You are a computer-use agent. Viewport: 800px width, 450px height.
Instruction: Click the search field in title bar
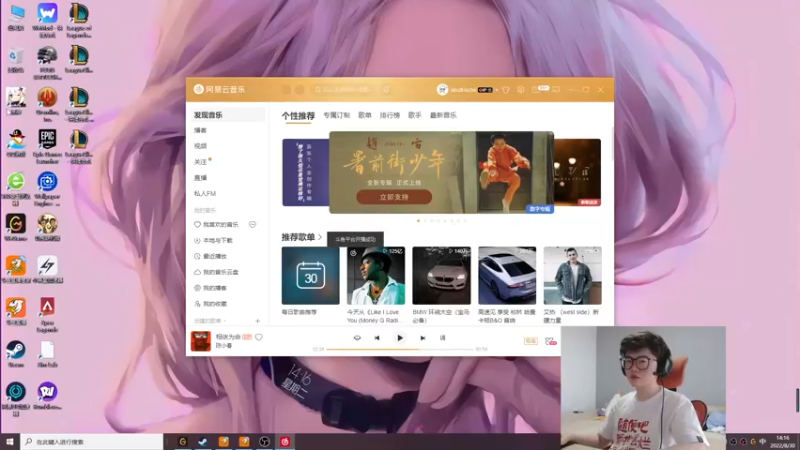coord(346,89)
